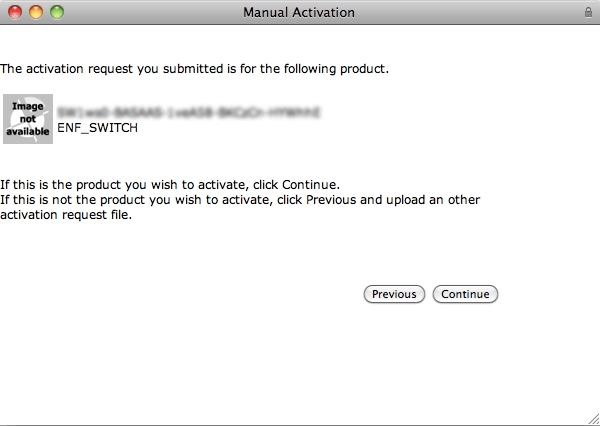Click 'The activation request you submitted' sentence
Screen dimensions: 600x426
(112, 69)
